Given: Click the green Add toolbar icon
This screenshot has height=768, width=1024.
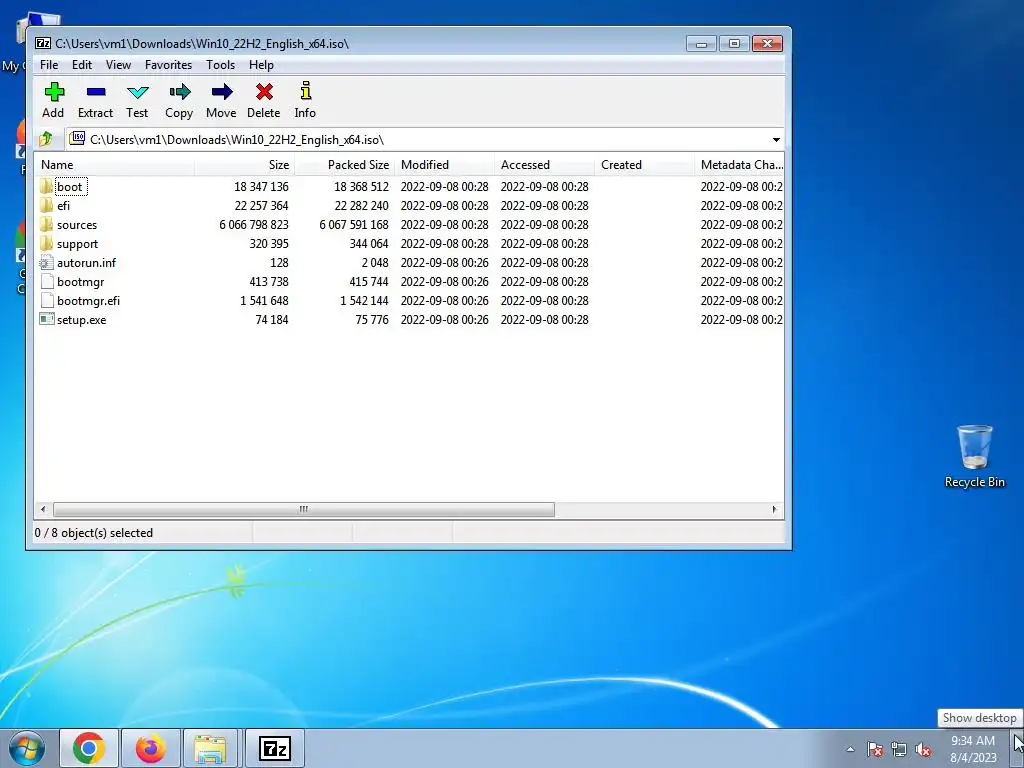Looking at the screenshot, I should click(x=54, y=92).
